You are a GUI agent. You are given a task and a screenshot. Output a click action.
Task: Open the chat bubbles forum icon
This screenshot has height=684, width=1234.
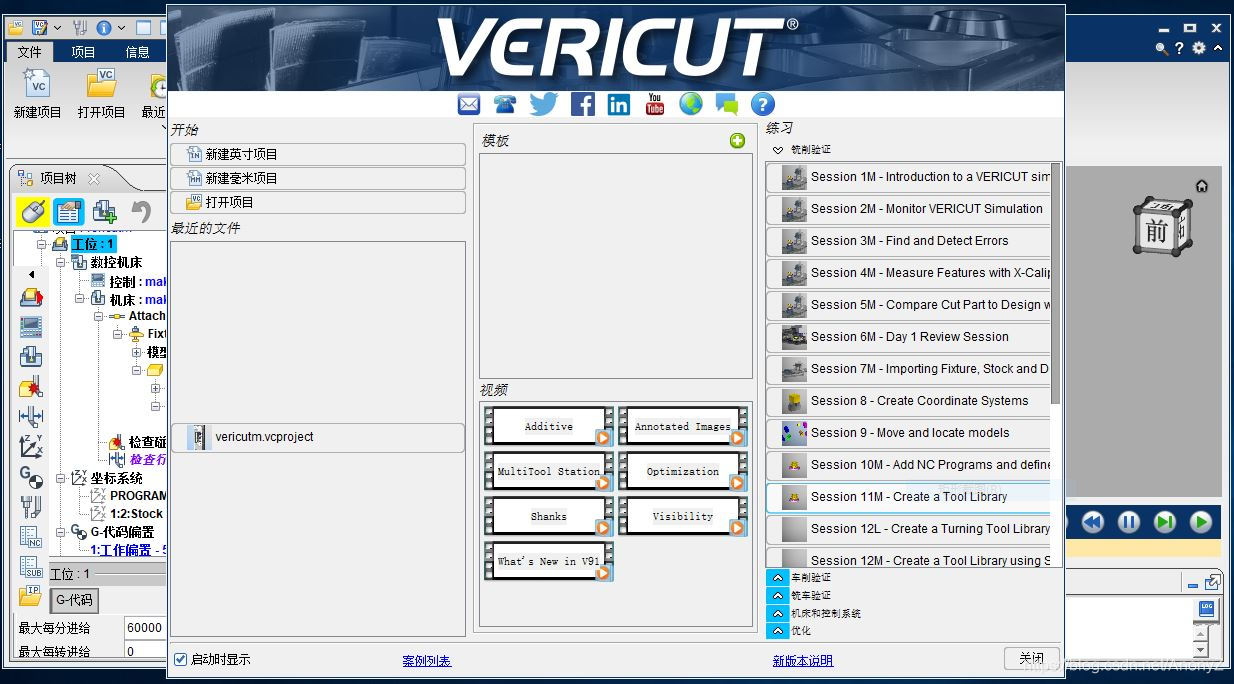click(727, 104)
